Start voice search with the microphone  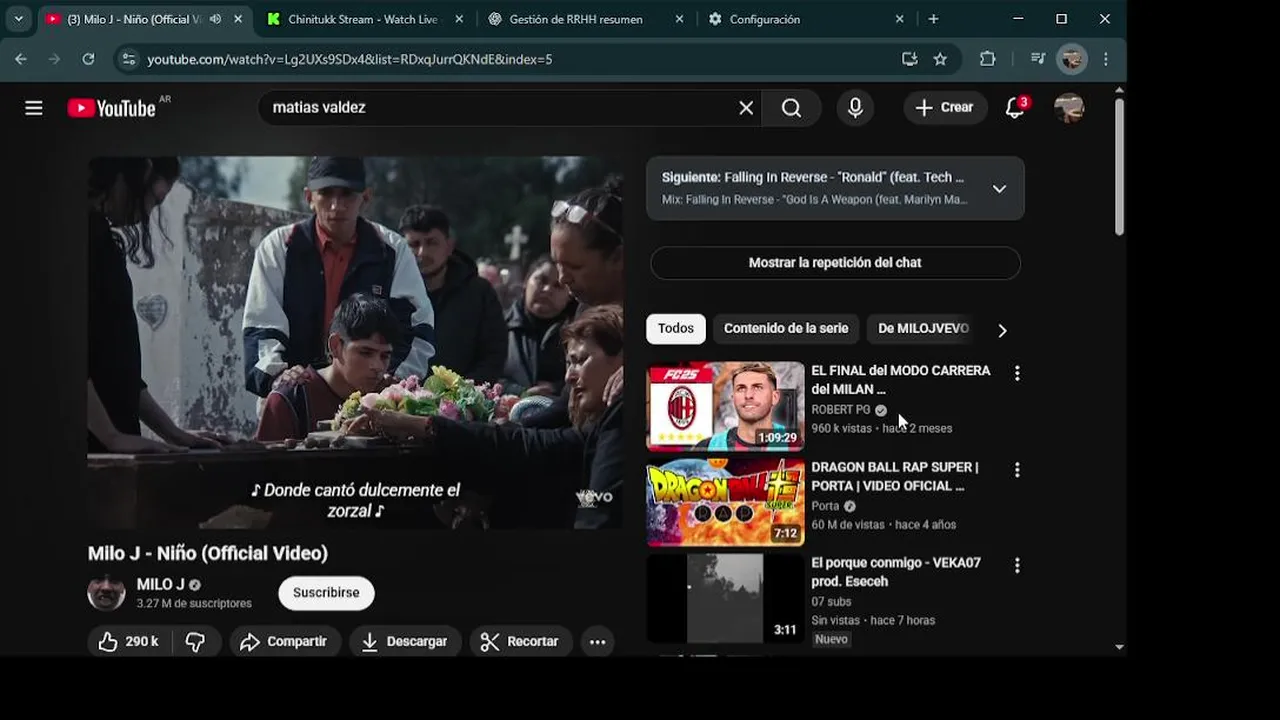pos(855,108)
